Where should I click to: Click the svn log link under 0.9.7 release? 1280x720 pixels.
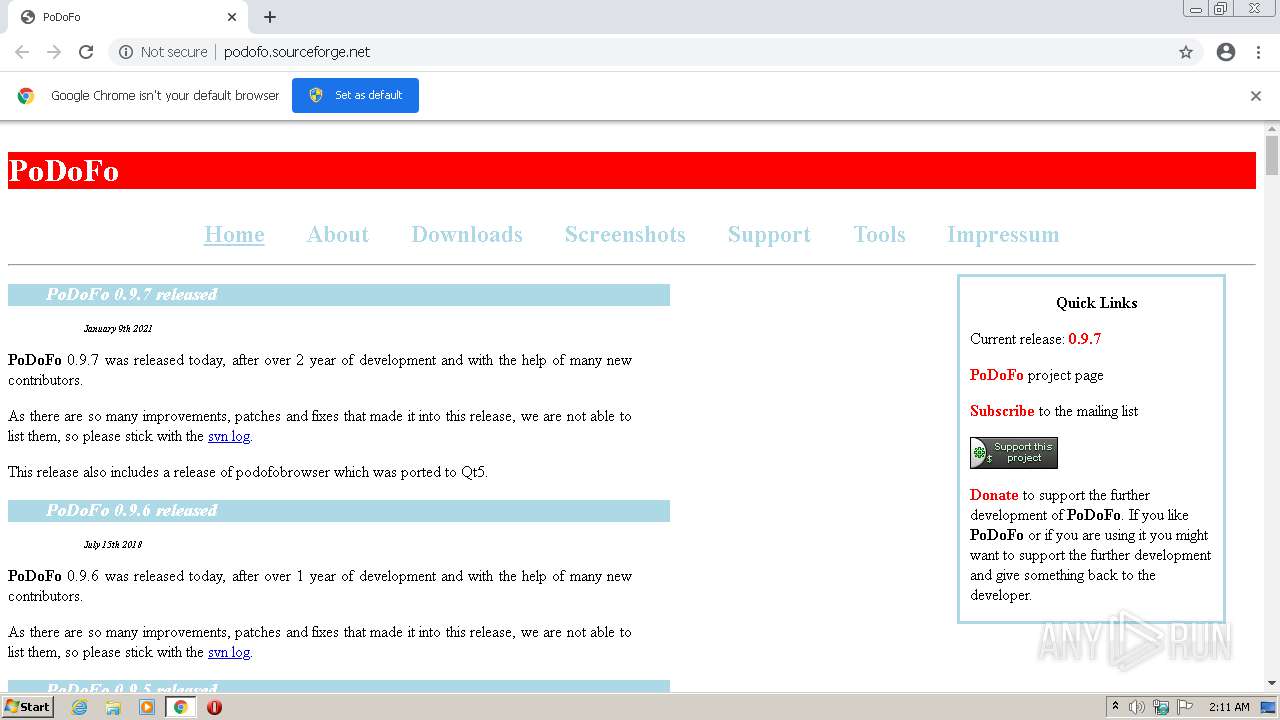tap(229, 436)
